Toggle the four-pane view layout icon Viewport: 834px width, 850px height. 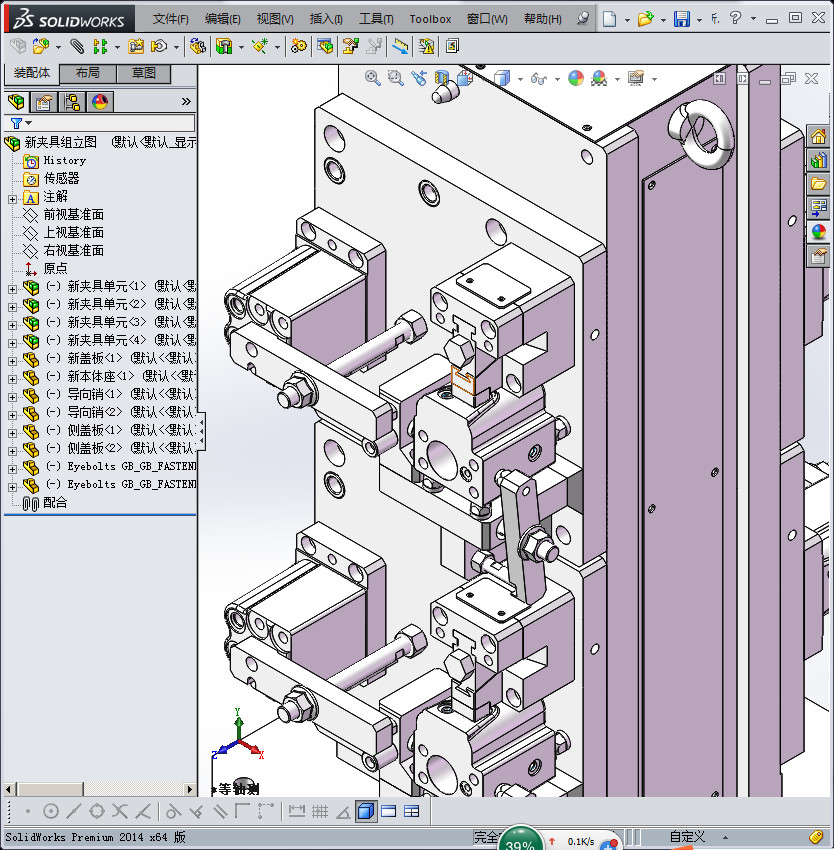[x=412, y=812]
